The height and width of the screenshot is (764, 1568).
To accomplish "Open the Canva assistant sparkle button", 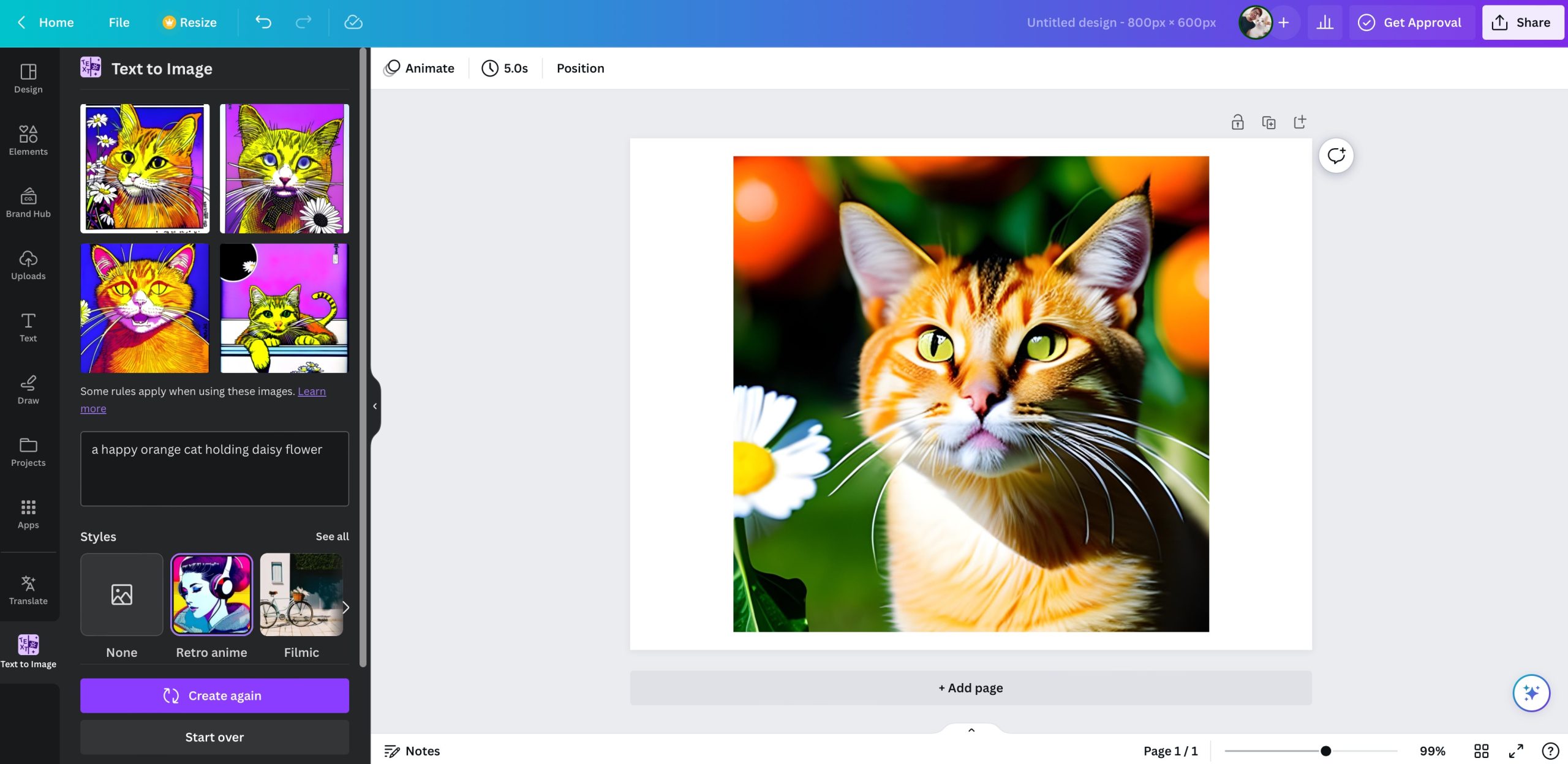I will (x=1531, y=693).
